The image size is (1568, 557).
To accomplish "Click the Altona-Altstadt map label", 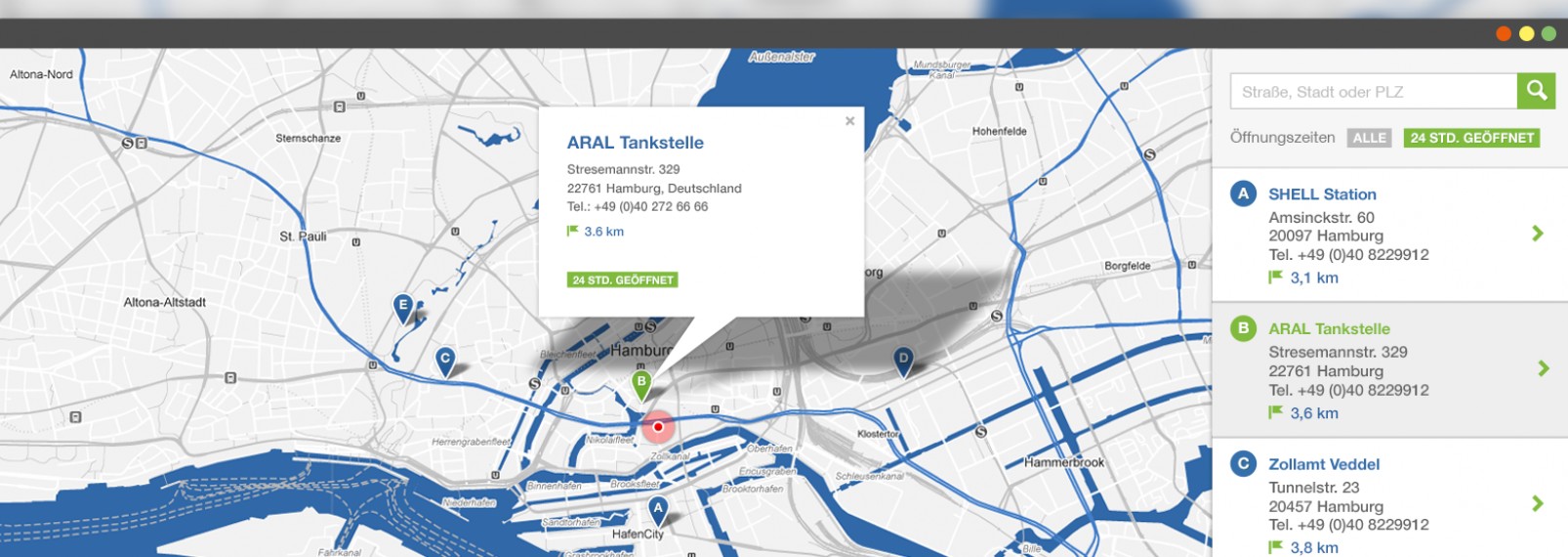I will [164, 302].
